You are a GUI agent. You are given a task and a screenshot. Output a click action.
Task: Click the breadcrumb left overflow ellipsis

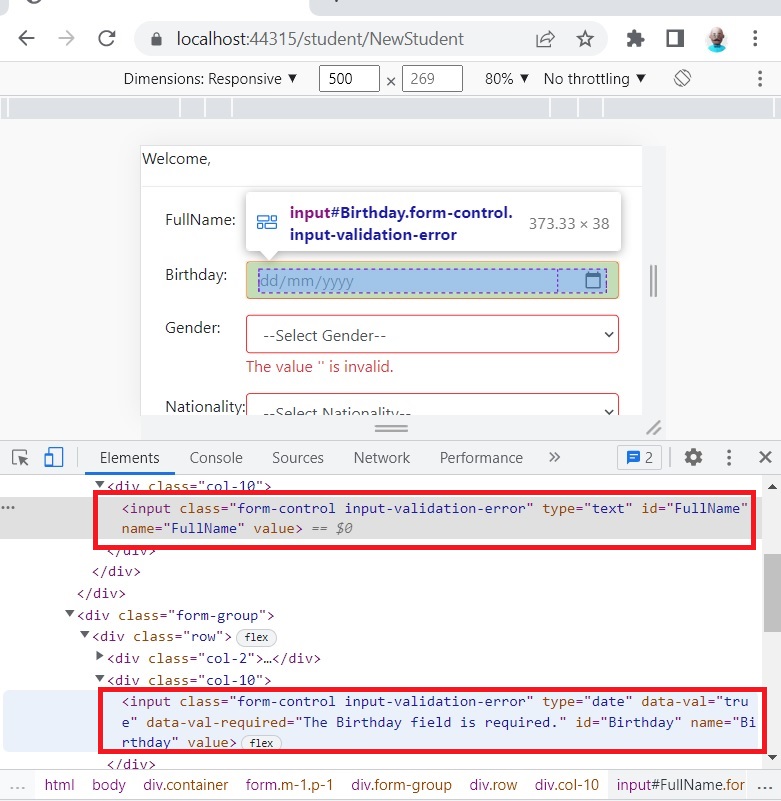pos(17,785)
